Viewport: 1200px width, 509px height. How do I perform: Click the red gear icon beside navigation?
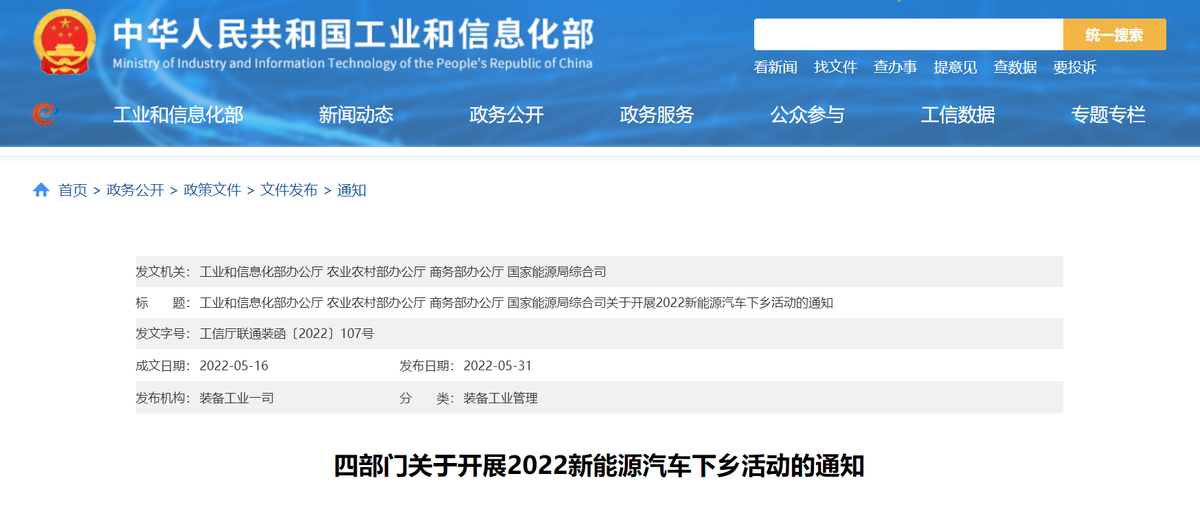click(45, 114)
